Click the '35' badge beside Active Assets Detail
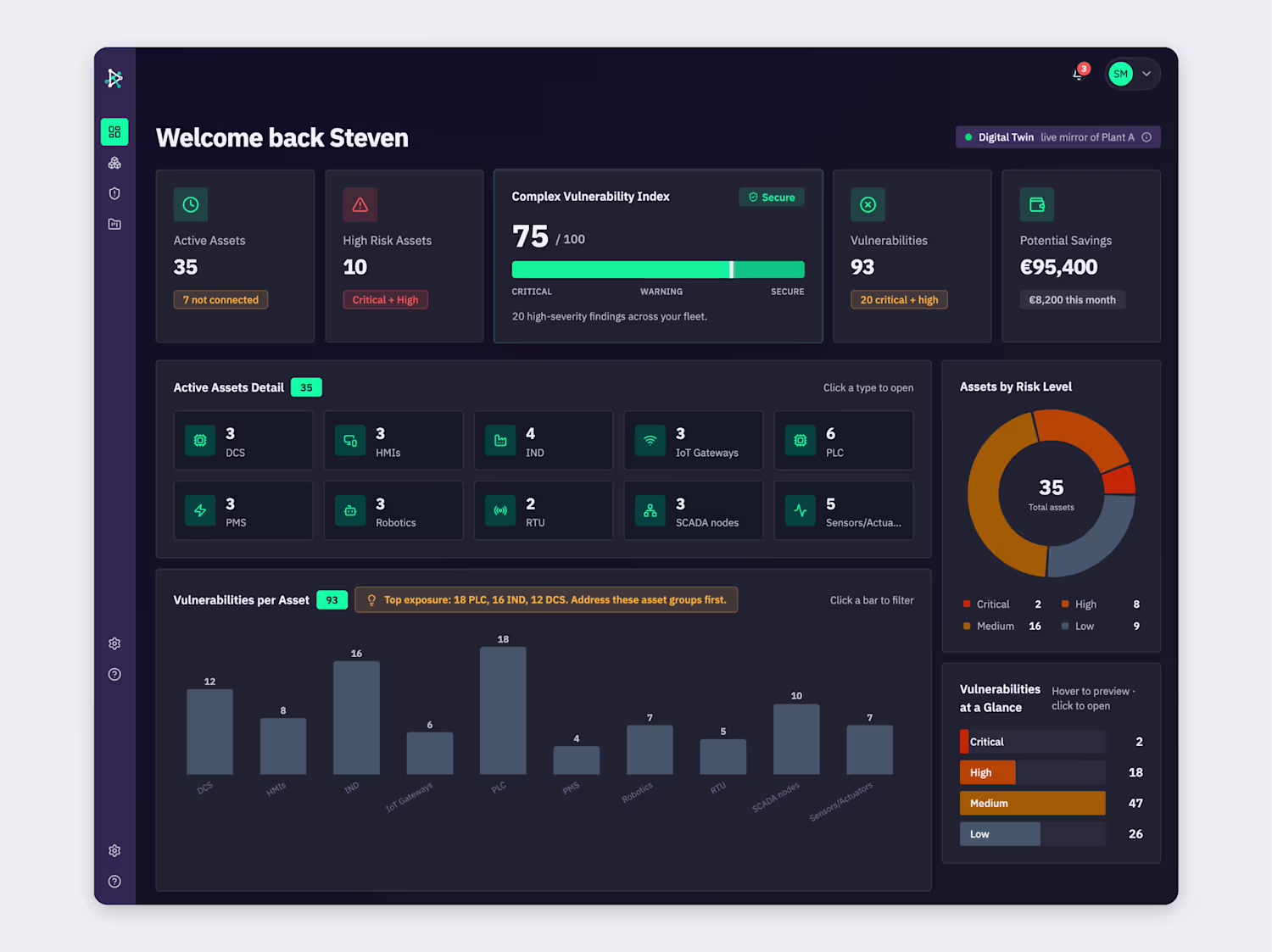Image resolution: width=1272 pixels, height=952 pixels. coord(306,387)
